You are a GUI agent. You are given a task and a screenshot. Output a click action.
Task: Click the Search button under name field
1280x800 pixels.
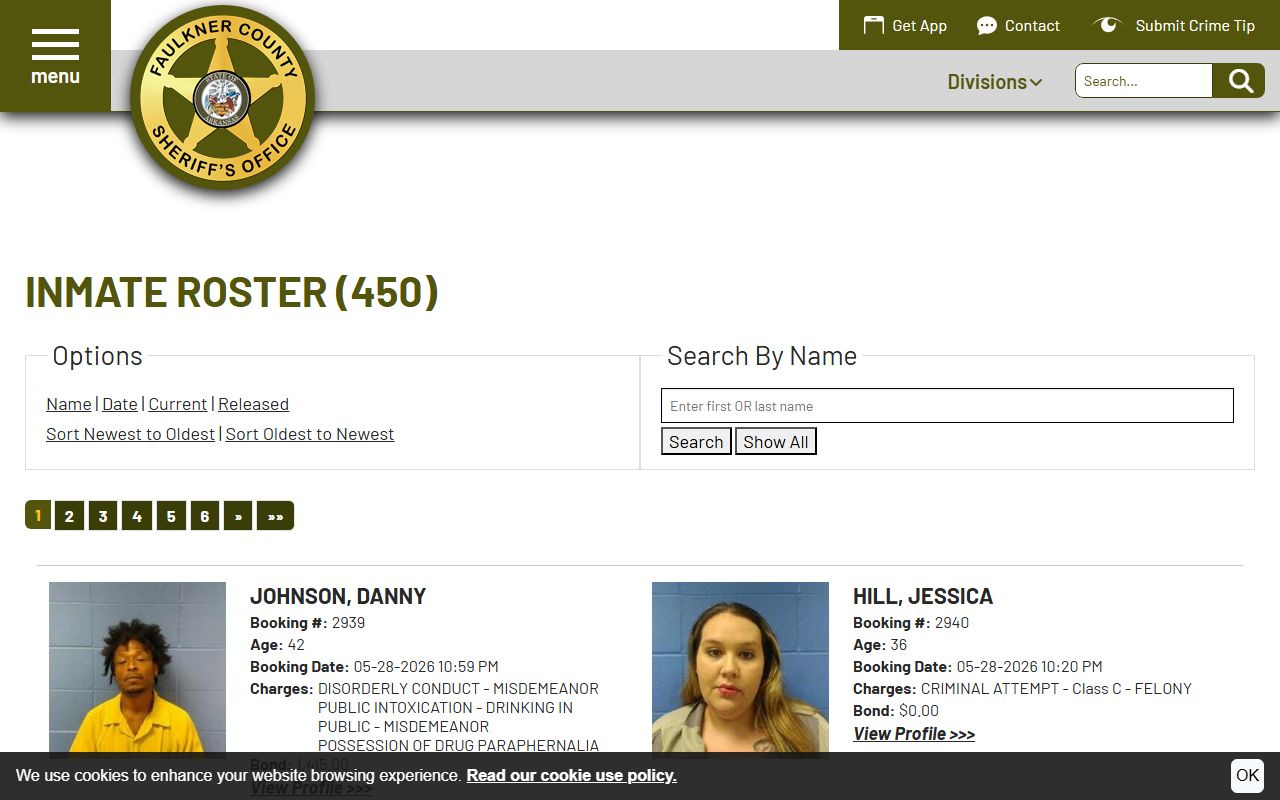click(x=696, y=442)
